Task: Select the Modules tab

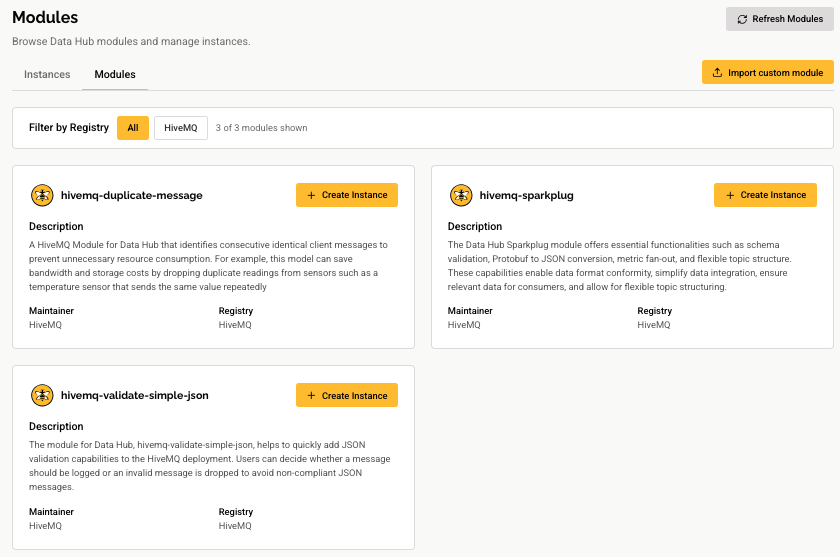Action: 115,74
